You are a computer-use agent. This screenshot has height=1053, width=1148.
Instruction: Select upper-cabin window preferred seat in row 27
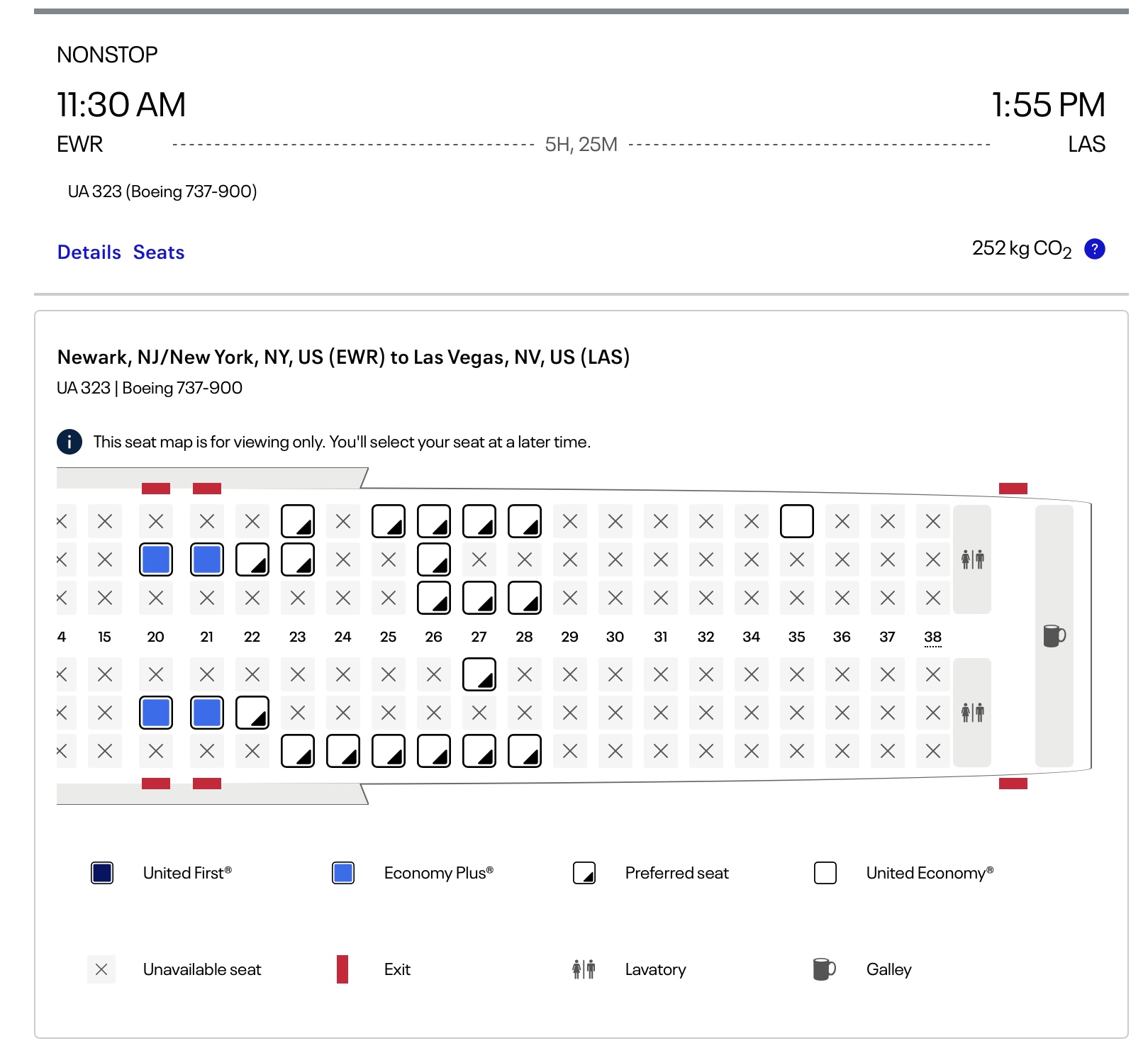click(x=479, y=521)
